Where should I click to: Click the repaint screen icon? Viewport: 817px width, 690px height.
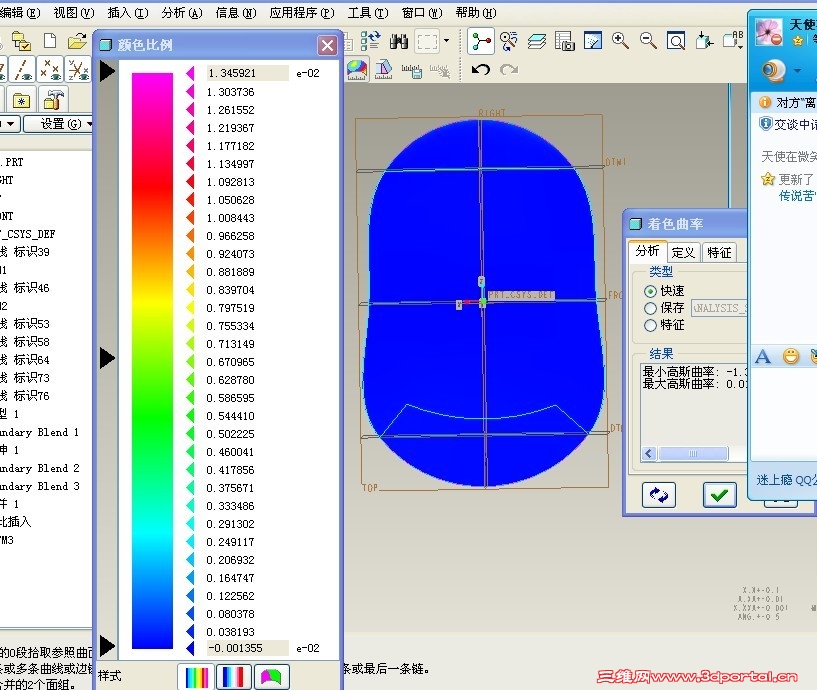tap(592, 41)
